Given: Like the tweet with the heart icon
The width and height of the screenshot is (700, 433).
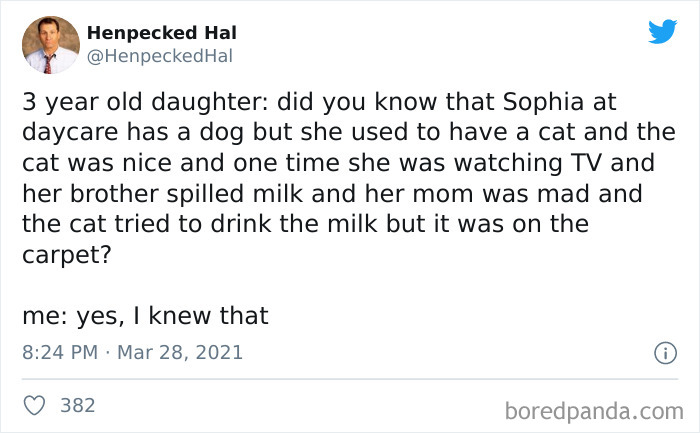Looking at the screenshot, I should coord(34,405).
